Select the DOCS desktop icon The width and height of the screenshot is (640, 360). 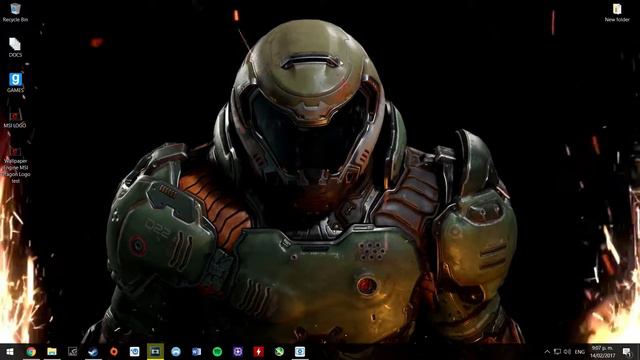(15, 47)
